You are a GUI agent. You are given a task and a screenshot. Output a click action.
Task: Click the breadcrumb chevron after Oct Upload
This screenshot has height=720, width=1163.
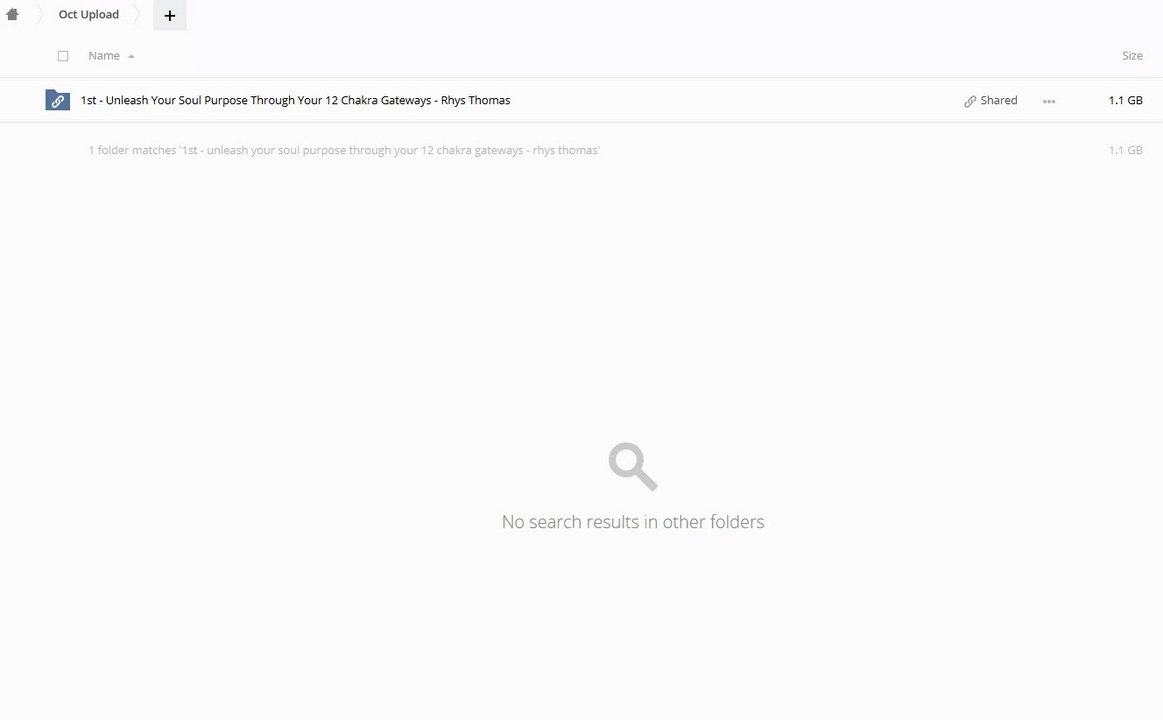tap(137, 15)
